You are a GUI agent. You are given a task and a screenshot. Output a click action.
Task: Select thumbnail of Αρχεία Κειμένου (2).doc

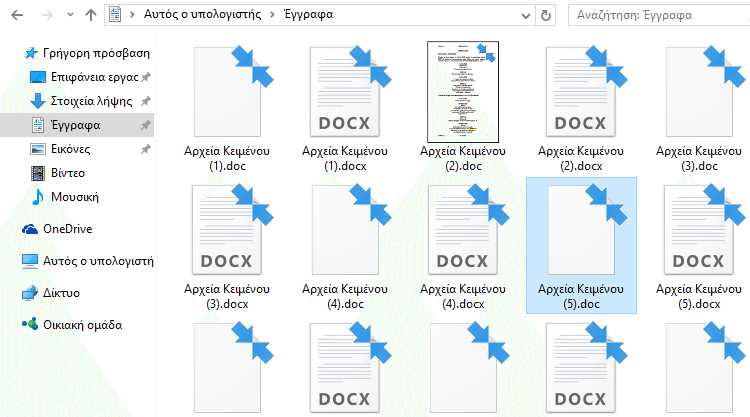(463, 92)
